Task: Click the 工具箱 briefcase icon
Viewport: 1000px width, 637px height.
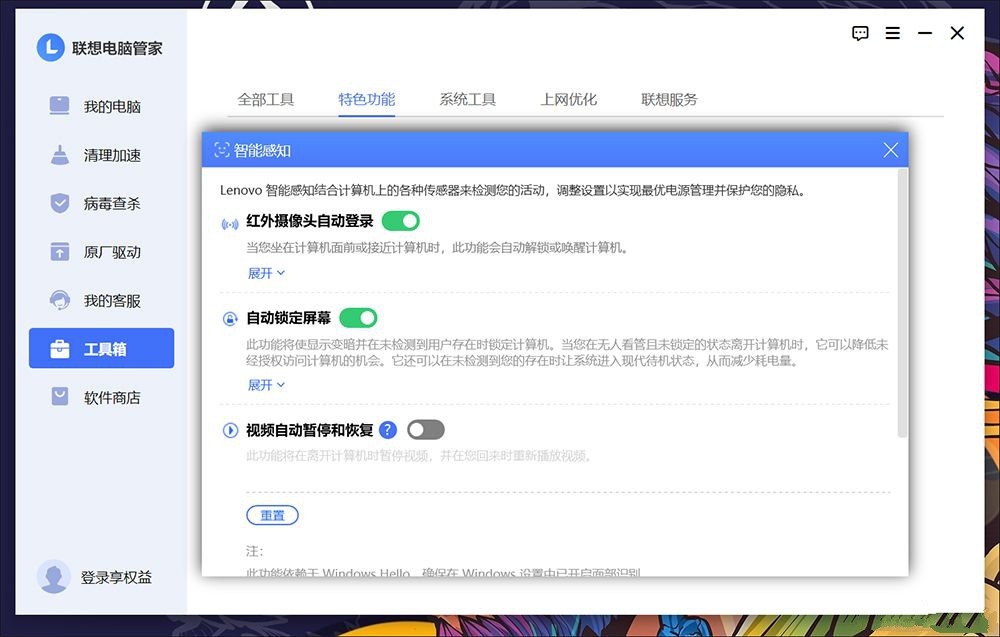Action: [x=59, y=349]
